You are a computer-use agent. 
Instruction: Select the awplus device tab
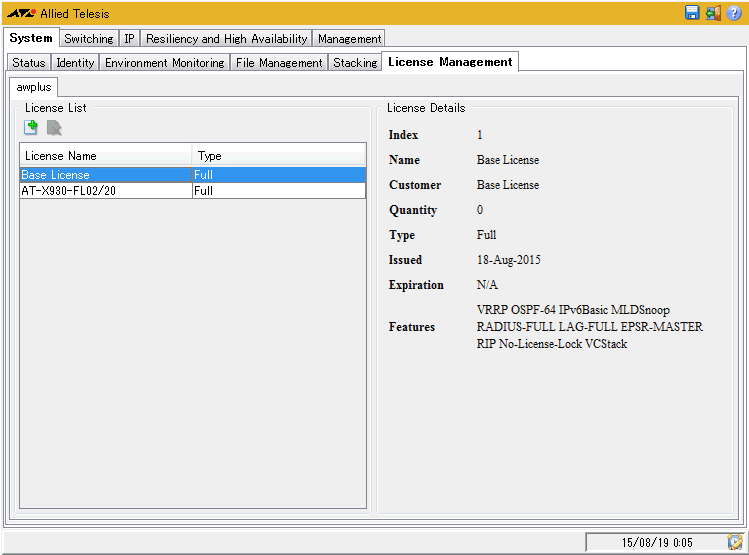(34, 87)
